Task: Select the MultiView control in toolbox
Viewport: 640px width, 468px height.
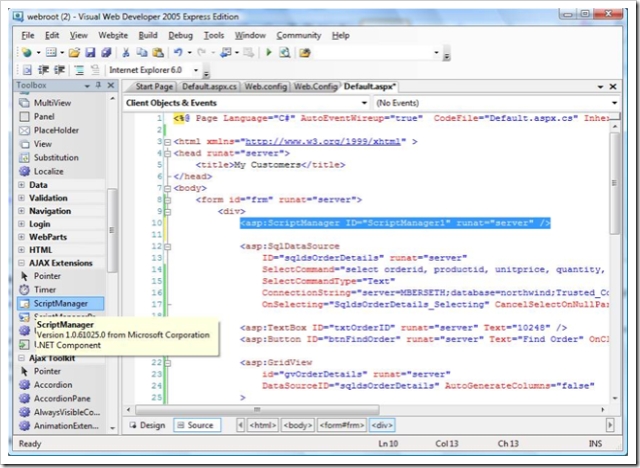Action: click(x=60, y=103)
